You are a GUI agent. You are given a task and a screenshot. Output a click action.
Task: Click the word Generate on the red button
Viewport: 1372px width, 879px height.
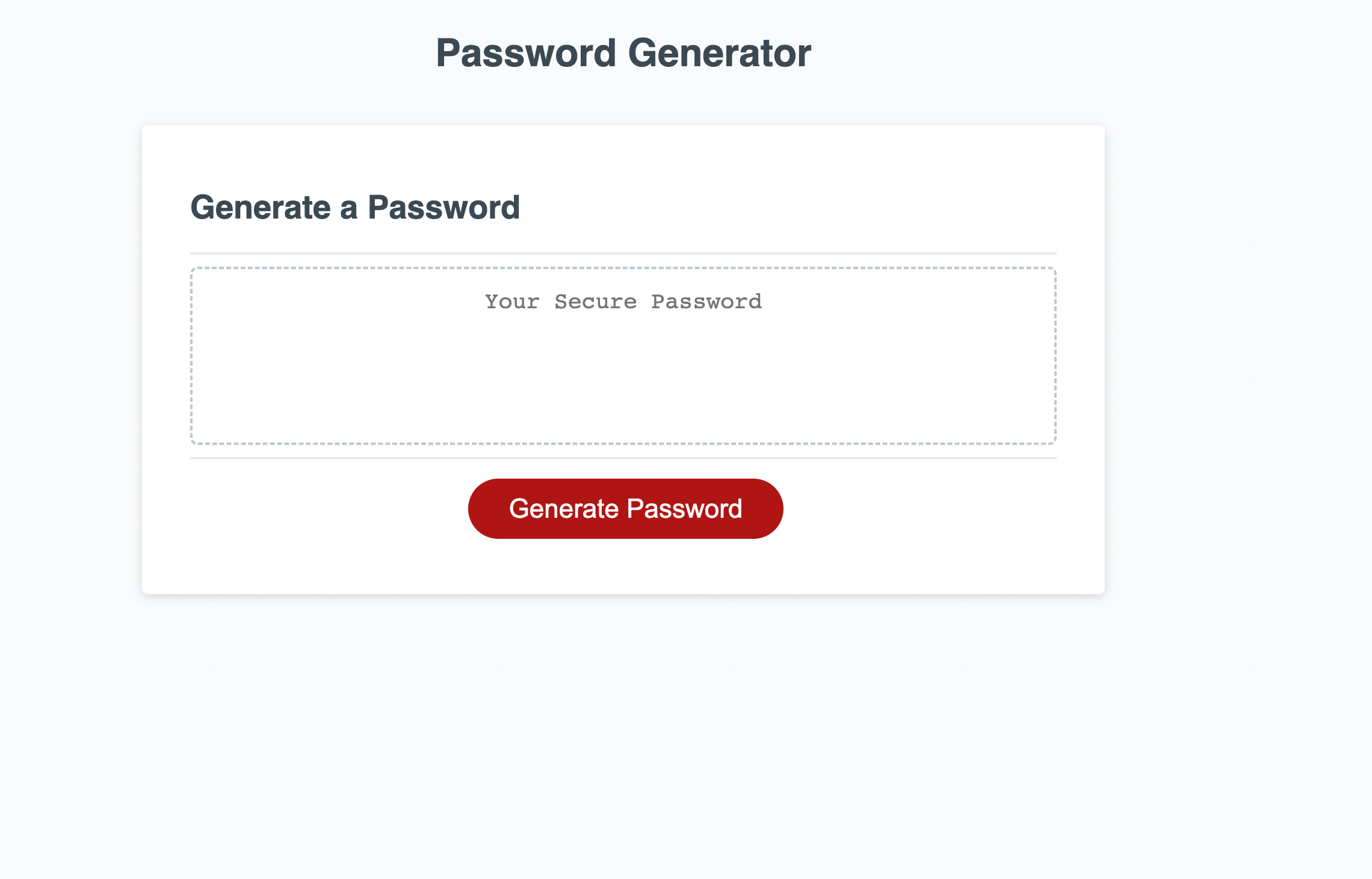click(567, 508)
